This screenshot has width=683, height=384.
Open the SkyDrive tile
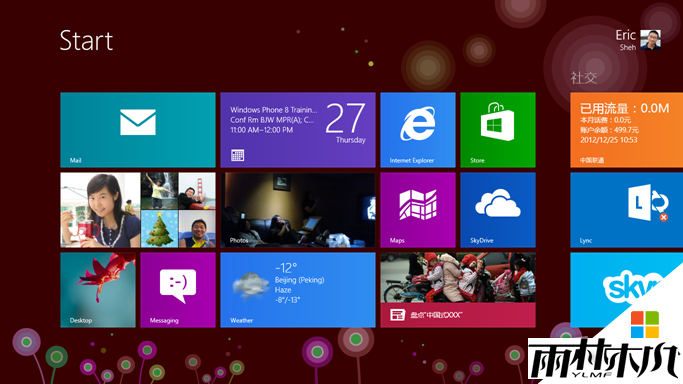click(x=498, y=210)
